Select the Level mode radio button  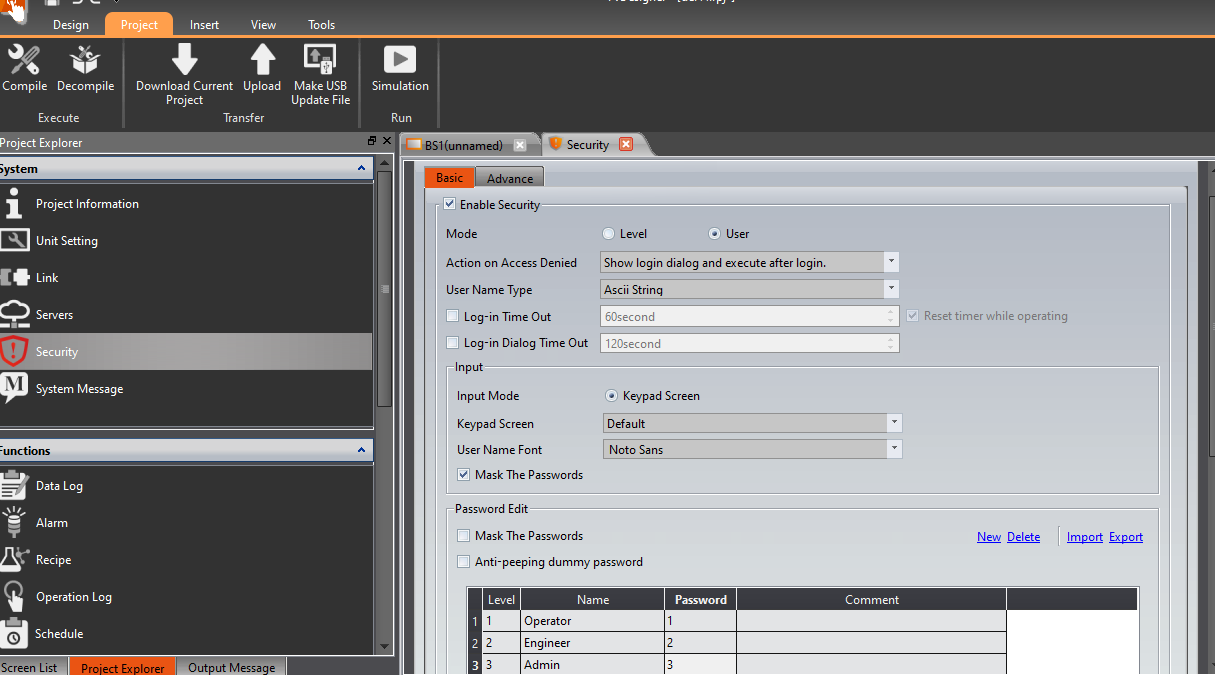point(609,234)
